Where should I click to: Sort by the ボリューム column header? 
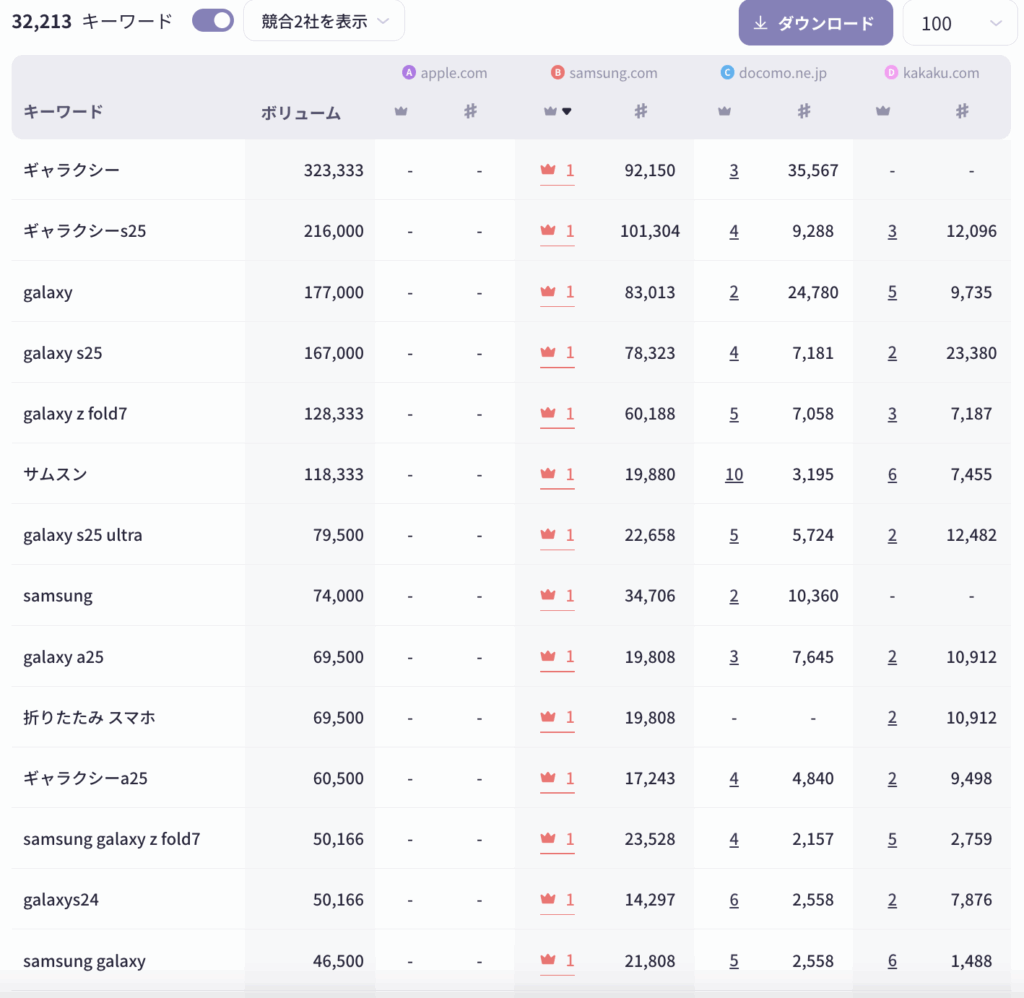pos(300,113)
